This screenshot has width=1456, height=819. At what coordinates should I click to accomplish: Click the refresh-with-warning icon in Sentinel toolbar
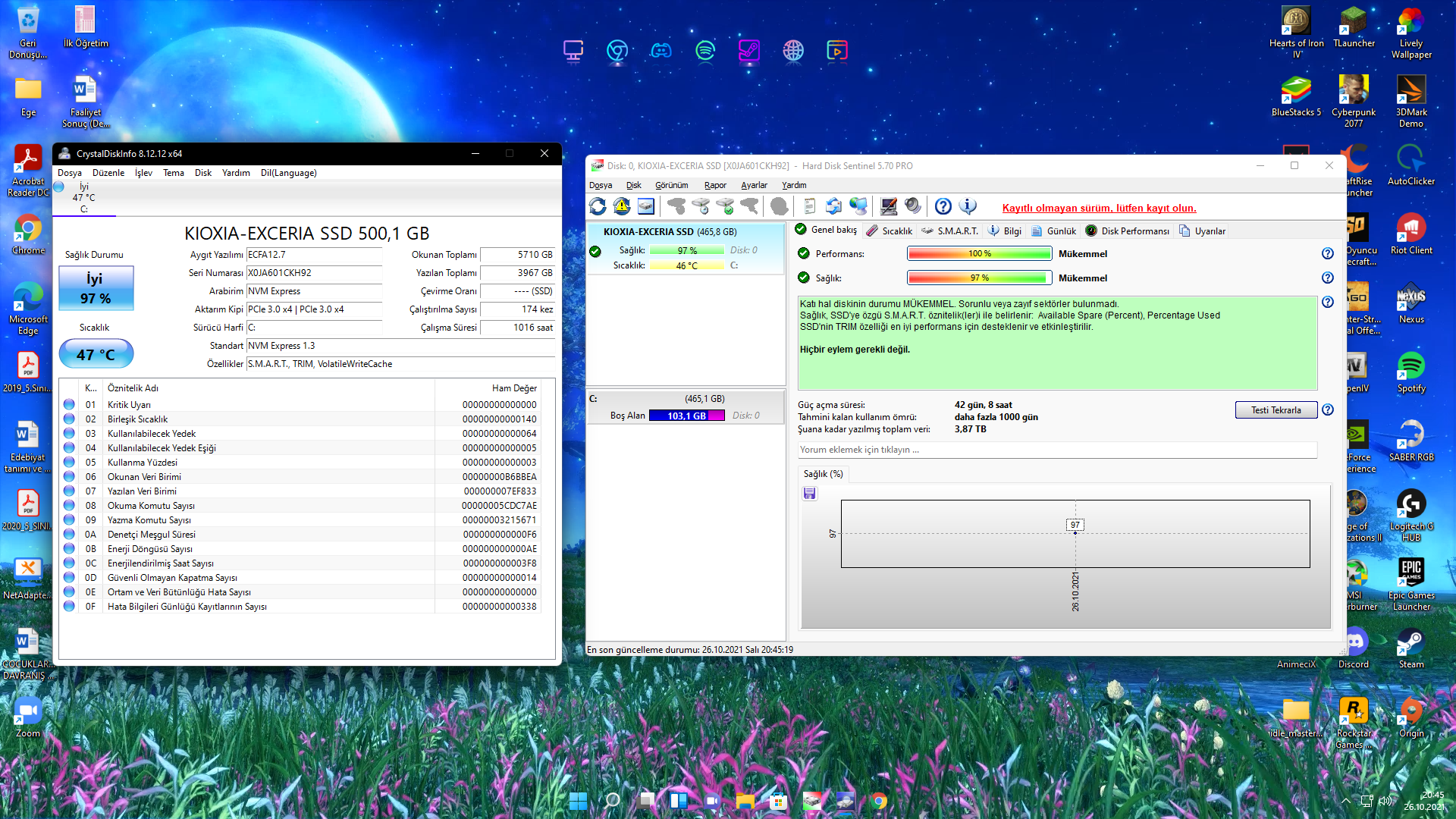[622, 206]
